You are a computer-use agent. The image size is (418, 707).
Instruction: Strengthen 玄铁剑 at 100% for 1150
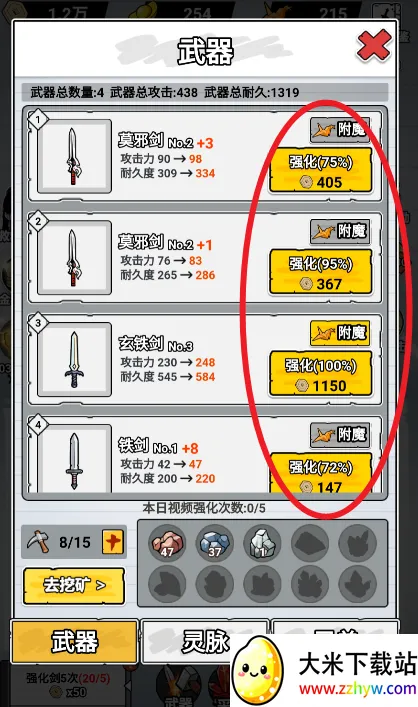(321, 374)
